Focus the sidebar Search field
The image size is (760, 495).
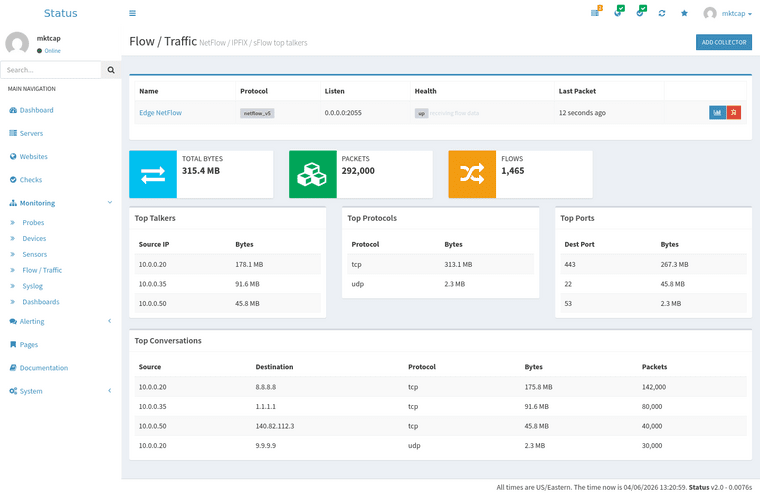[x=51, y=70]
